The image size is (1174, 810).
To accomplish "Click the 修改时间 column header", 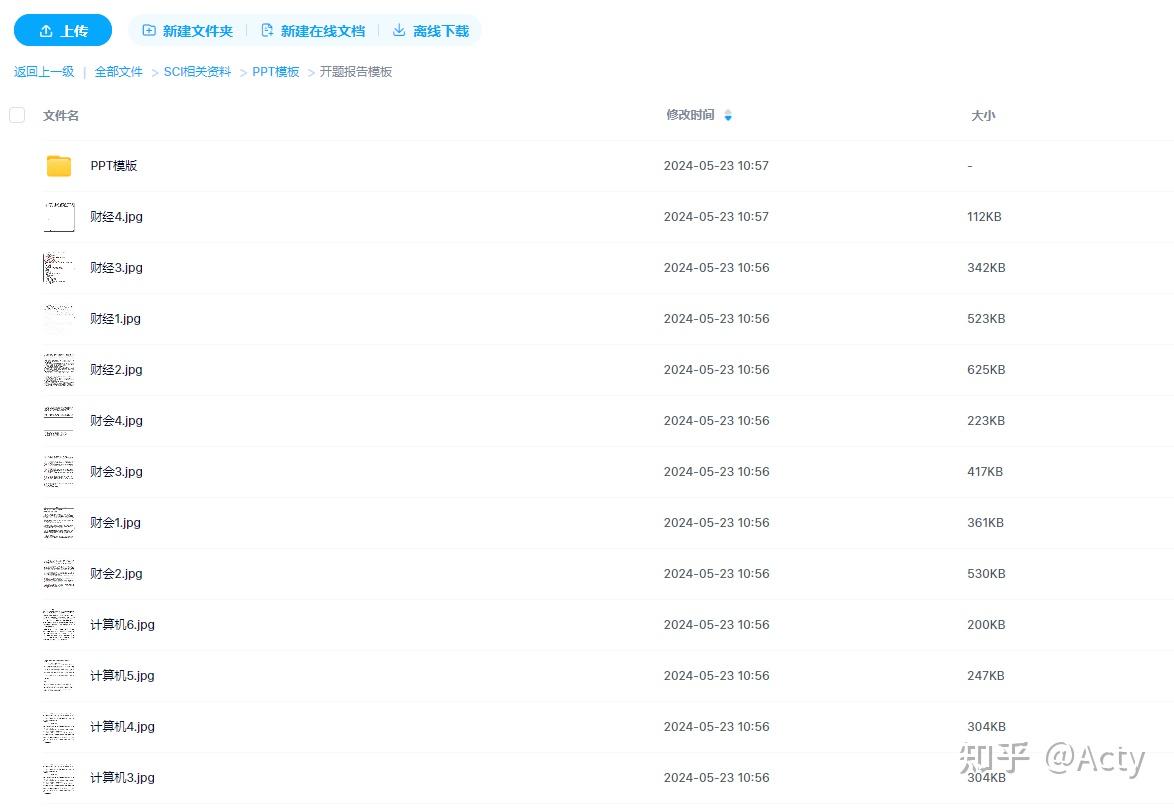I will [690, 115].
